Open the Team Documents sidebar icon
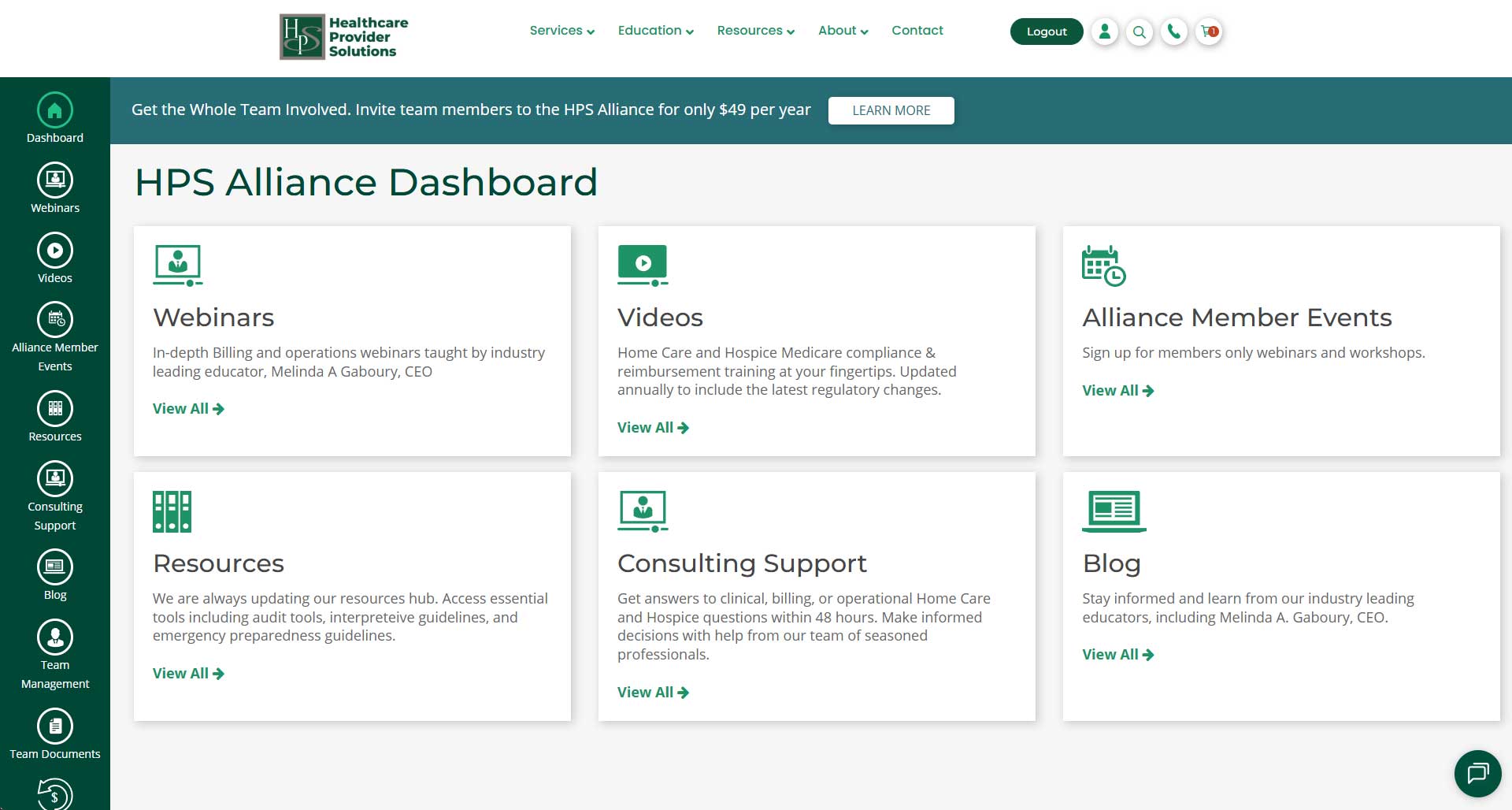 click(54, 725)
